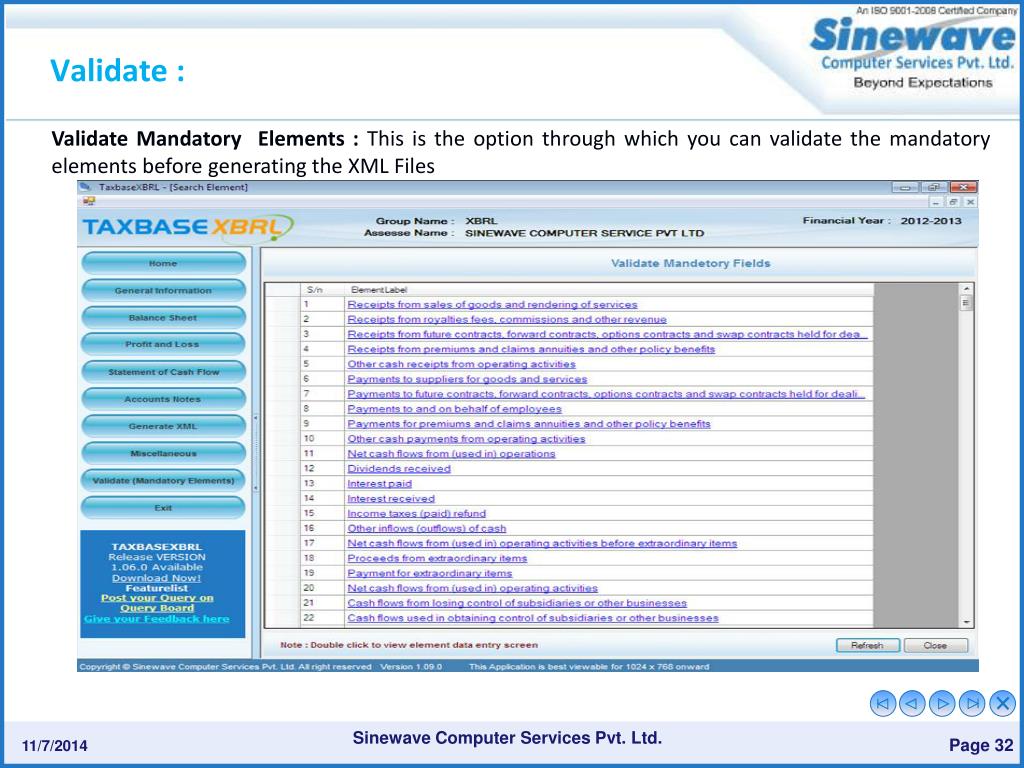Screen dimensions: 1024x768
Task: Click next slide arrow icon
Action: [x=942, y=703]
